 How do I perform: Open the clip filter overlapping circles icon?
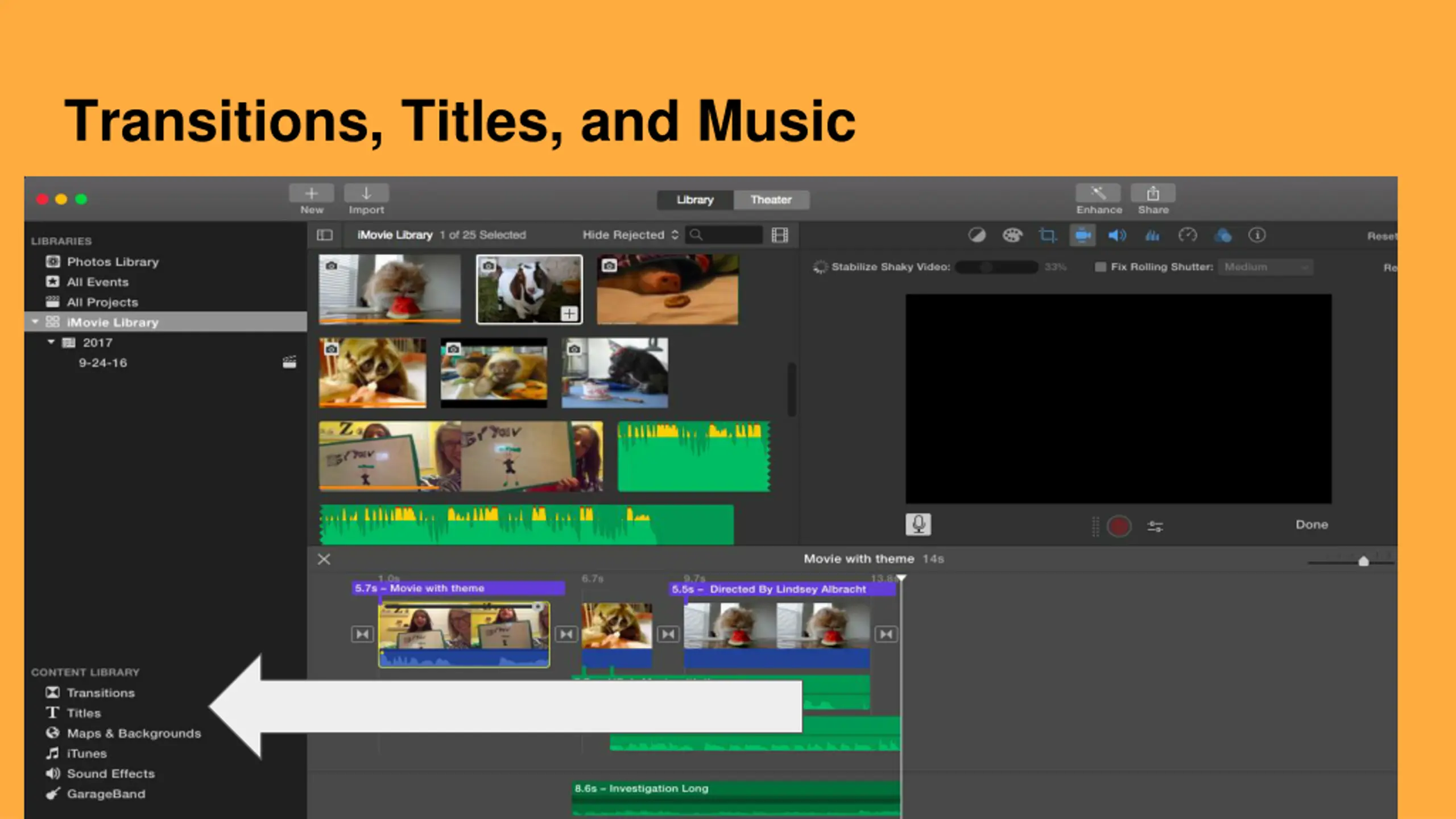[x=1223, y=235]
